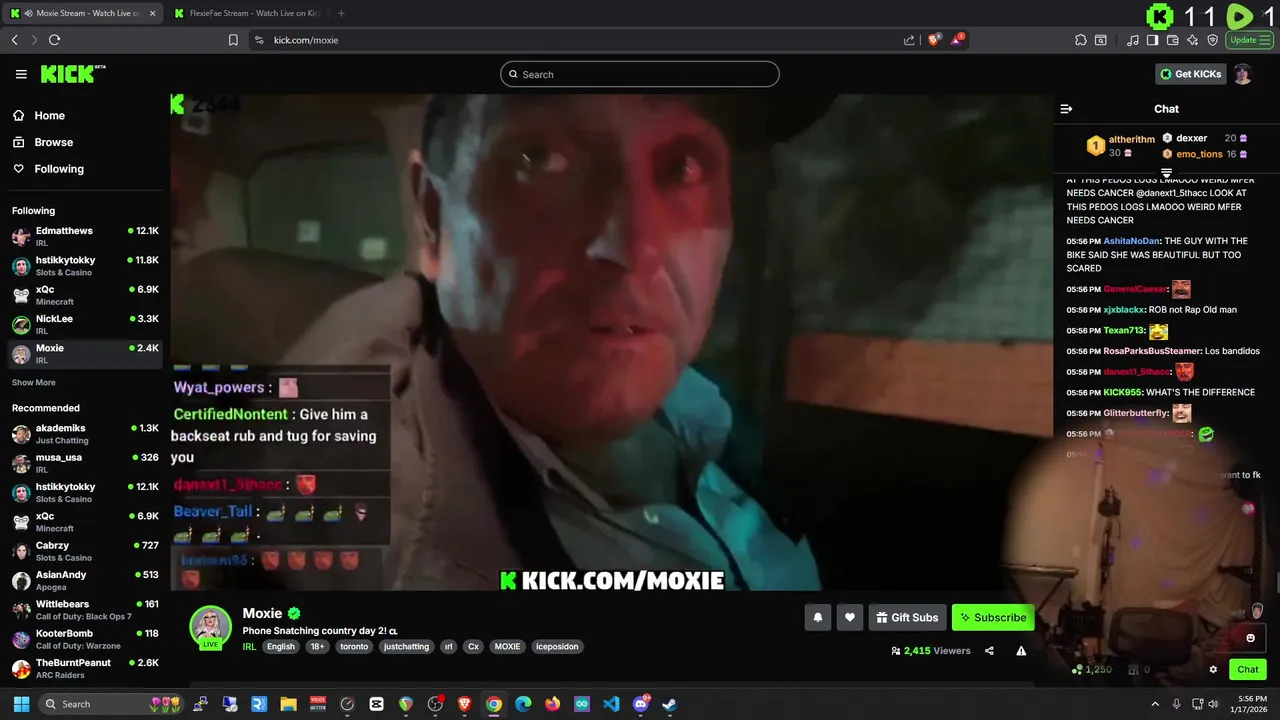Open AsianAndy recommended channel
The image size is (1280, 720).
pos(84,580)
